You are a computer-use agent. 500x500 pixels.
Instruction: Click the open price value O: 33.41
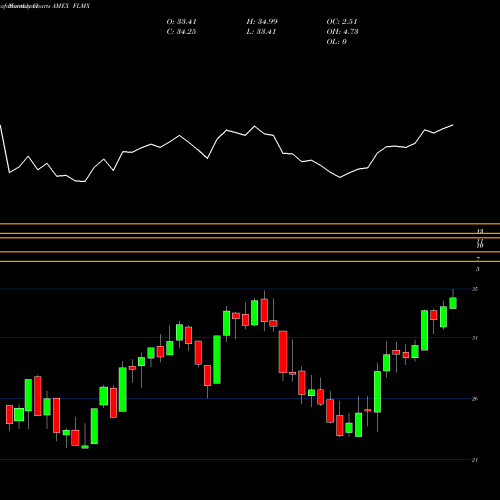point(181,22)
